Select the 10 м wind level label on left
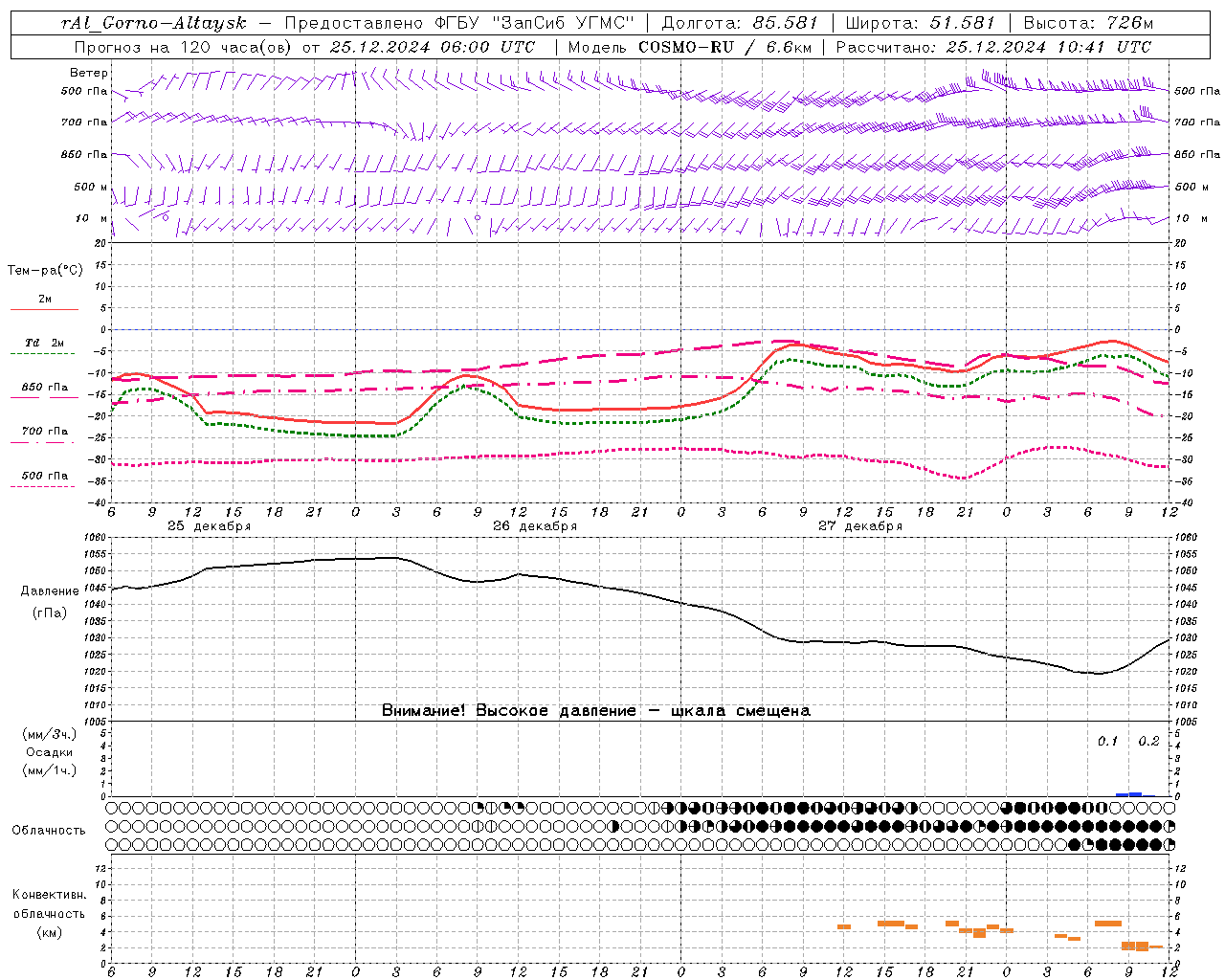The width and height of the screenshot is (1225, 980). [92, 218]
